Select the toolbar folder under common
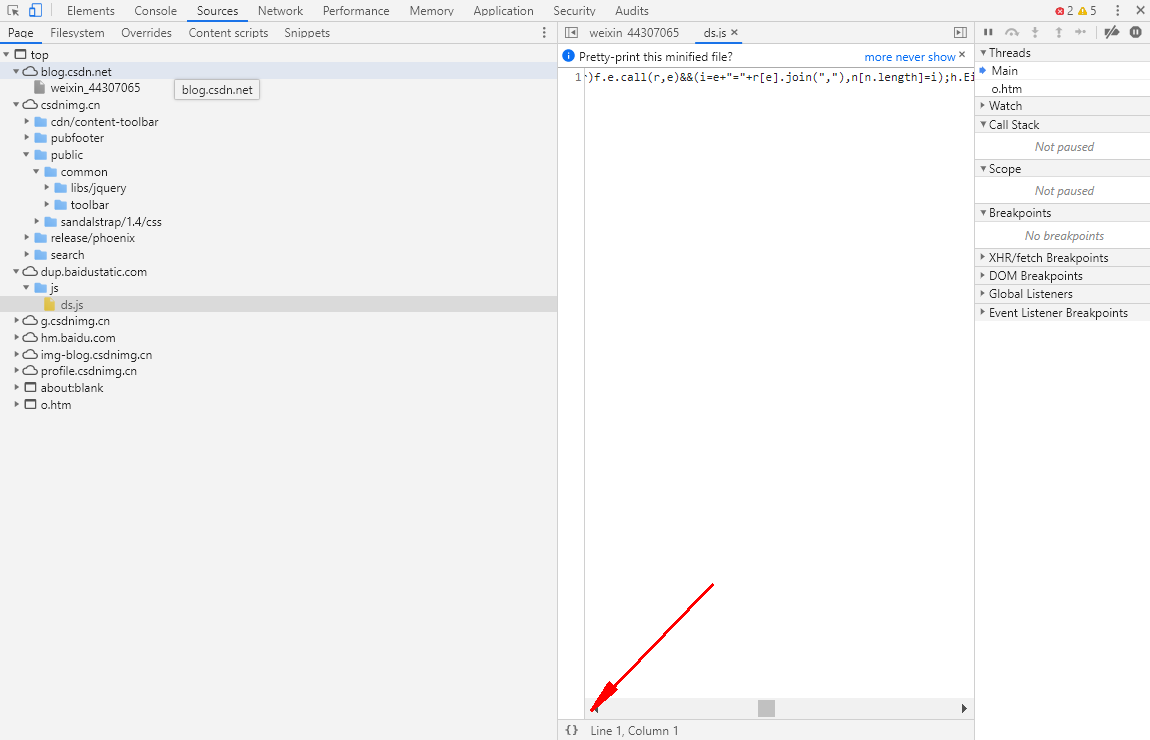 tap(89, 205)
